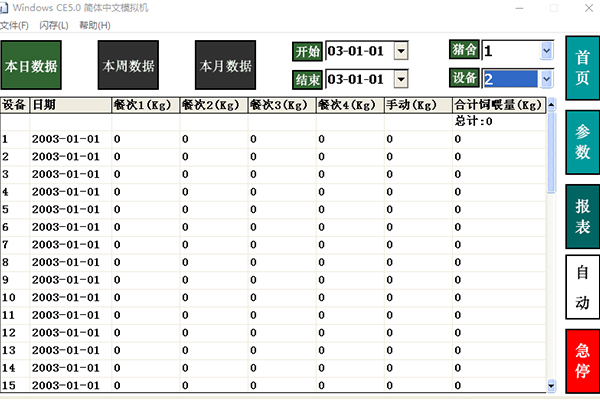Expand the 结束 end date dropdown
The width and height of the screenshot is (600, 400).
click(401, 79)
